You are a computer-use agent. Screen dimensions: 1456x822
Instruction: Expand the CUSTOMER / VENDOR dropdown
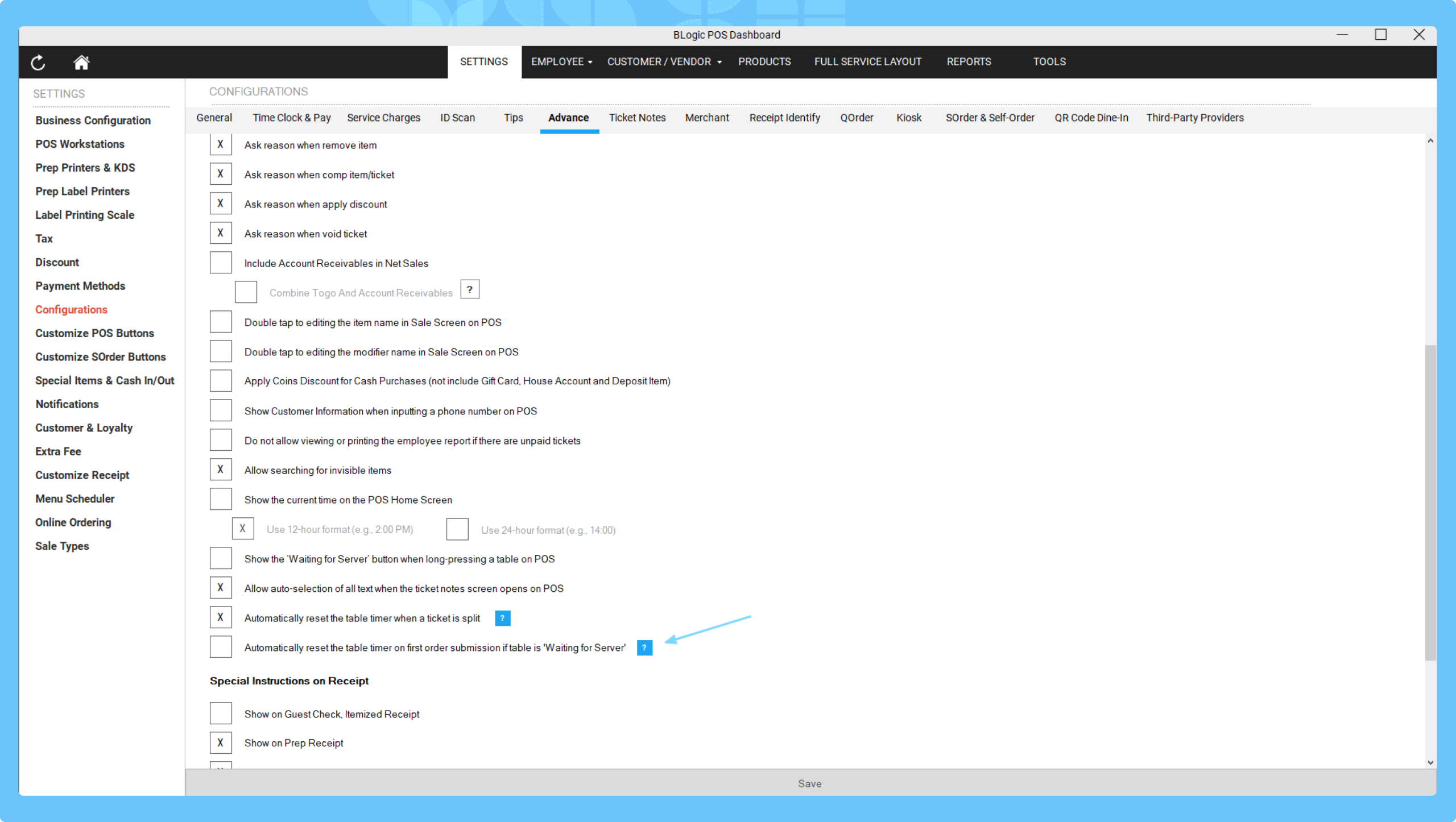coord(664,61)
